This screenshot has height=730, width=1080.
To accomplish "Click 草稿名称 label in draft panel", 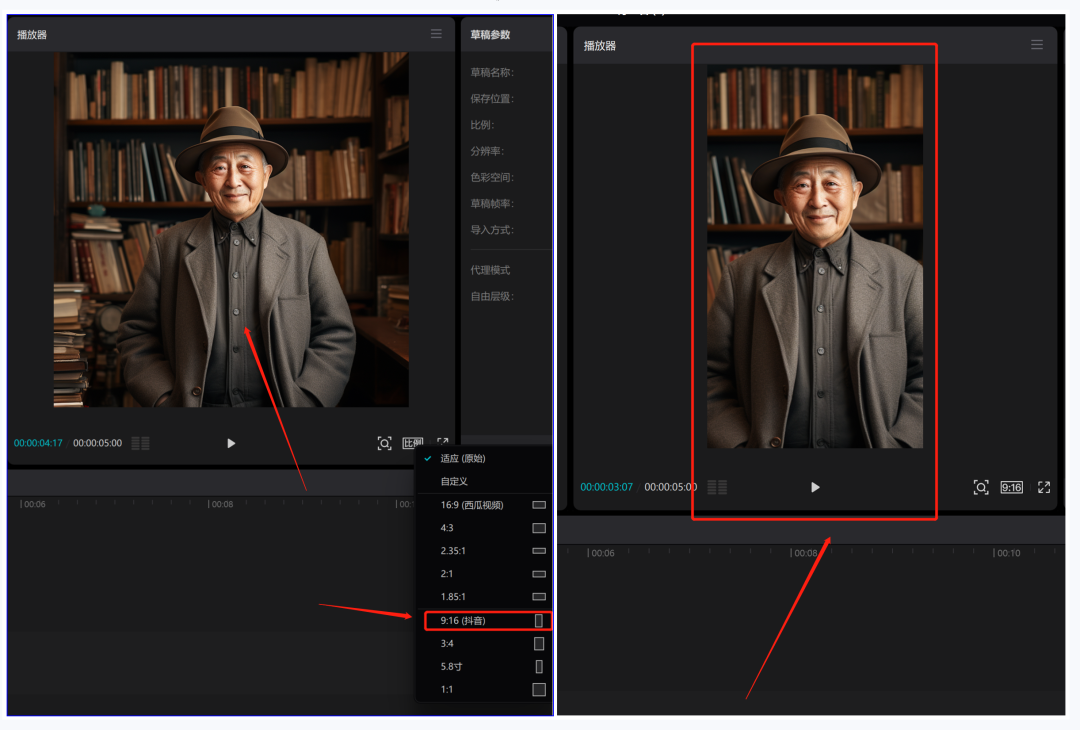I will pos(492,72).
